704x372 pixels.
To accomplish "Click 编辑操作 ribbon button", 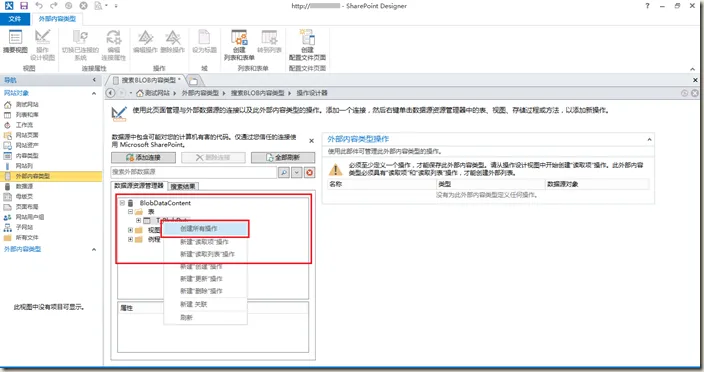I will coord(145,42).
